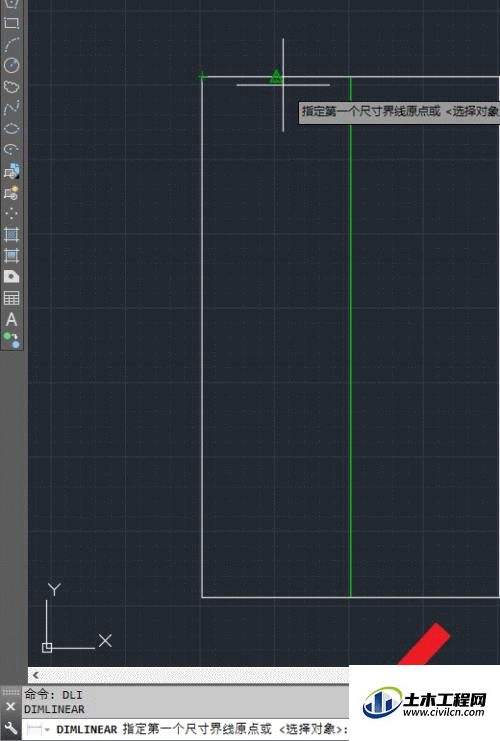Click the command line grip handle
500x741 pixels.
coord(10,692)
